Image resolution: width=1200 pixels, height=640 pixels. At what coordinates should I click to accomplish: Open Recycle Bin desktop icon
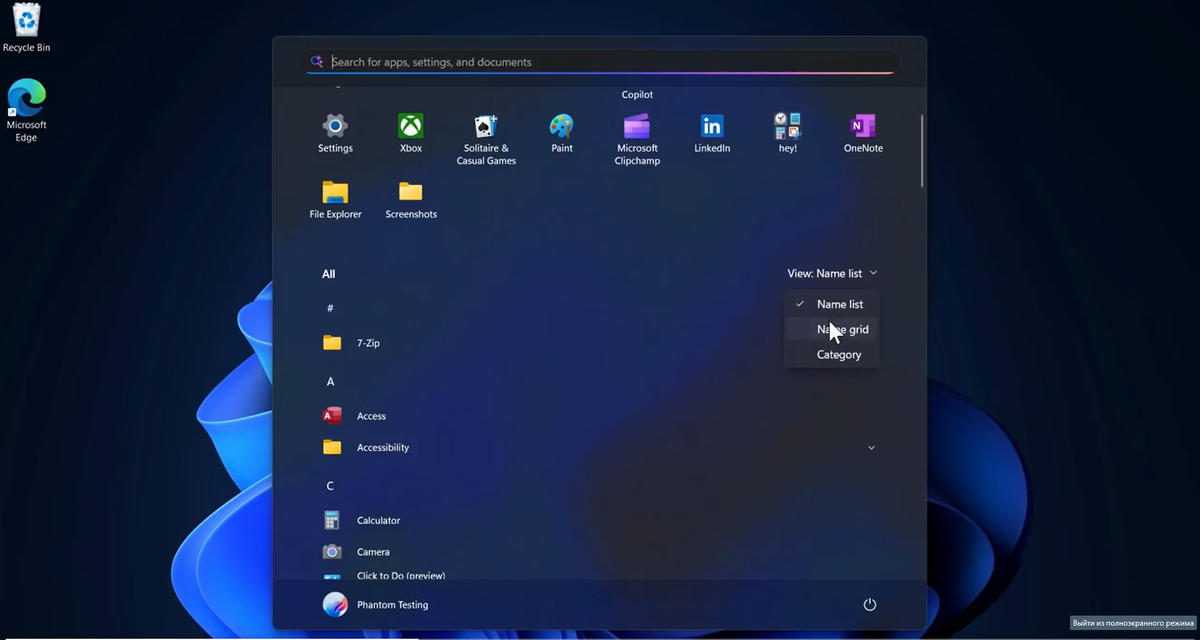tap(26, 19)
